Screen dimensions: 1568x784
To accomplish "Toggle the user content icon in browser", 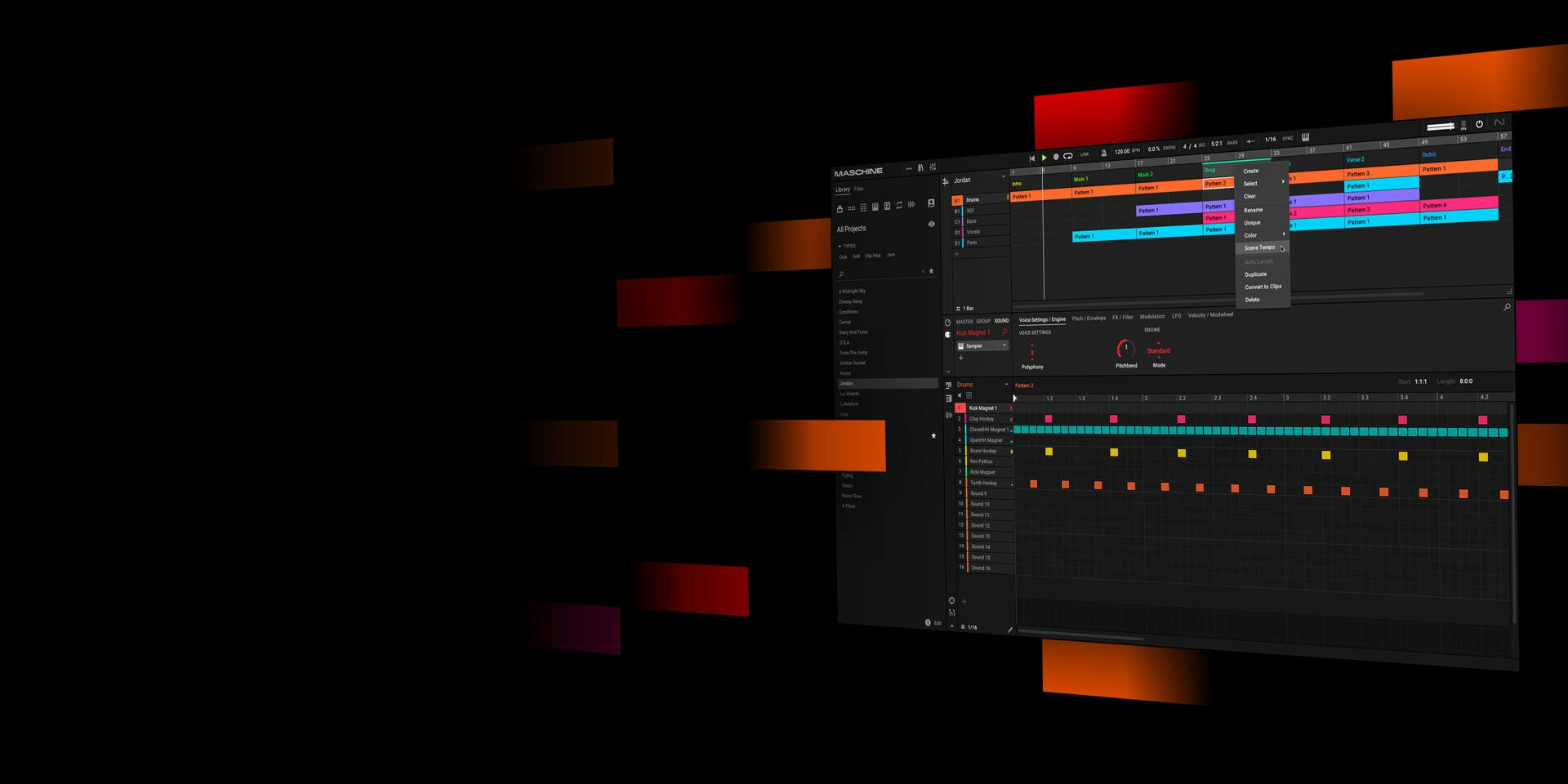I will [931, 203].
